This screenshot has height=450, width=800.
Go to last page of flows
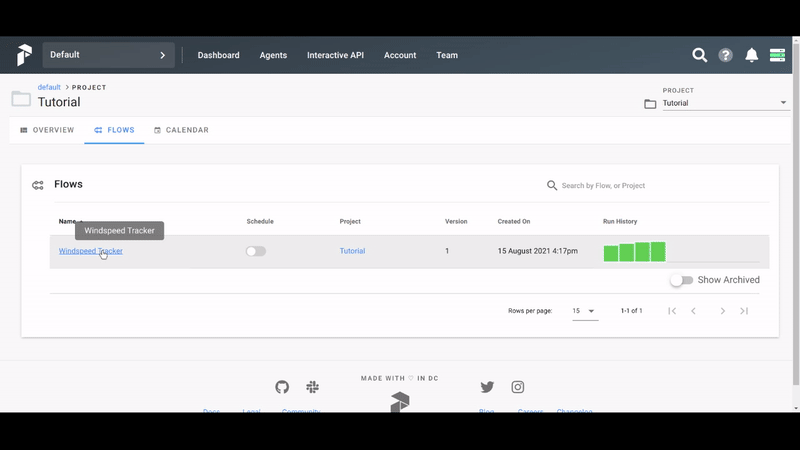tap(744, 311)
